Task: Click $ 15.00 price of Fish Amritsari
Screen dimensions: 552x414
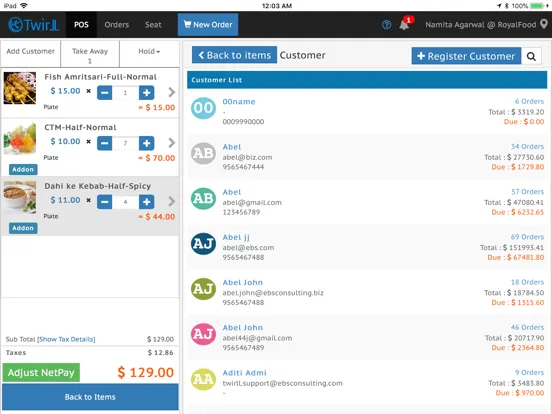Action: [65, 91]
